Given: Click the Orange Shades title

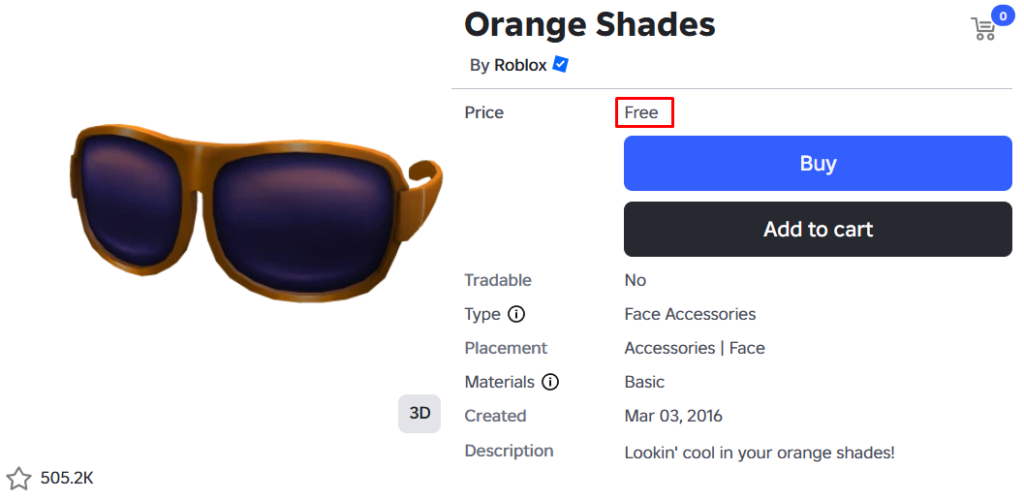Looking at the screenshot, I should (x=590, y=24).
